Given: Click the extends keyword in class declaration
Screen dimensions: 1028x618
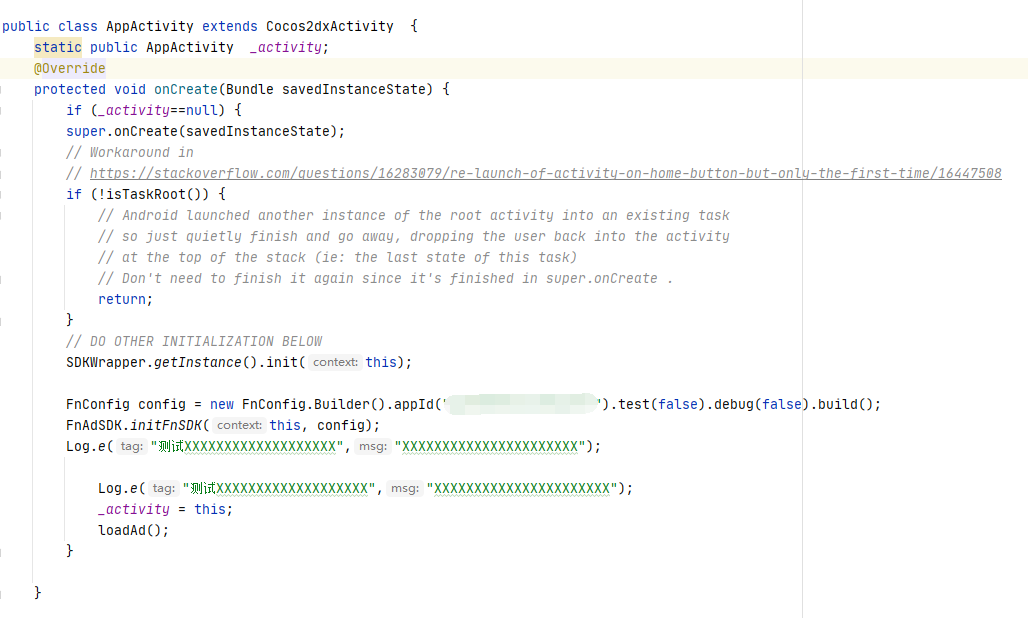Looking at the screenshot, I should pos(229,26).
